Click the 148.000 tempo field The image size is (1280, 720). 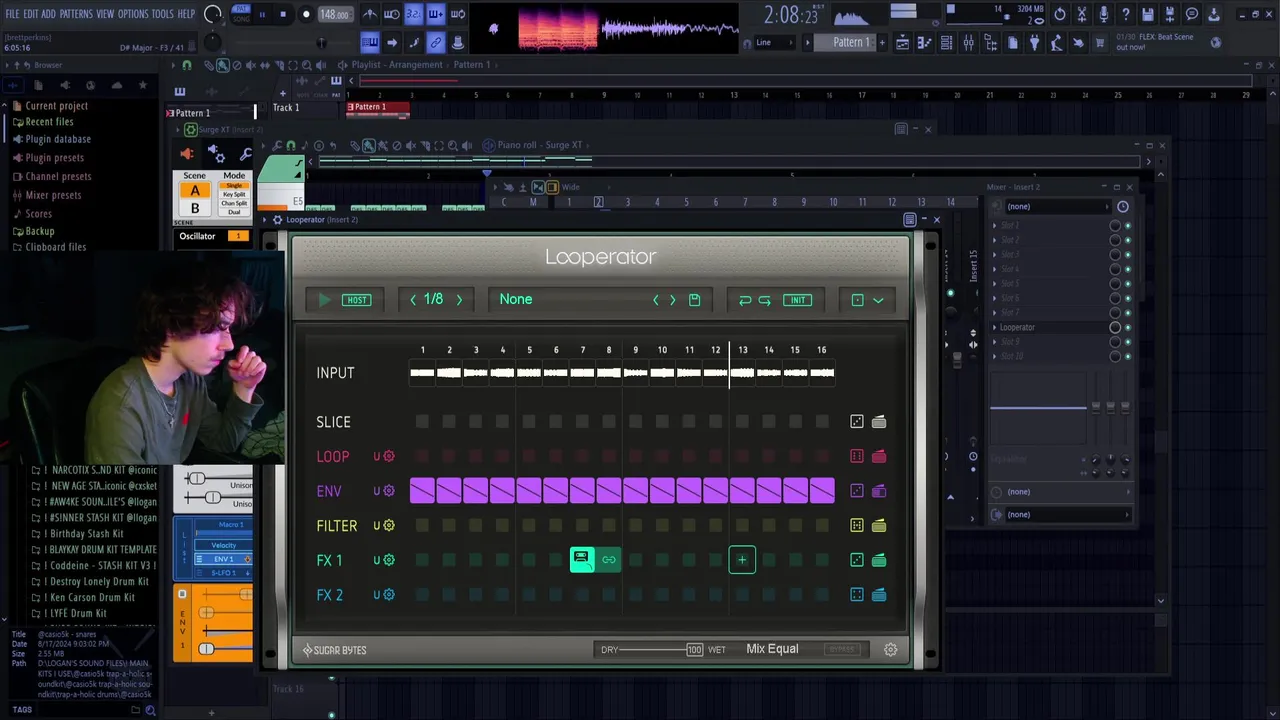click(x=334, y=15)
